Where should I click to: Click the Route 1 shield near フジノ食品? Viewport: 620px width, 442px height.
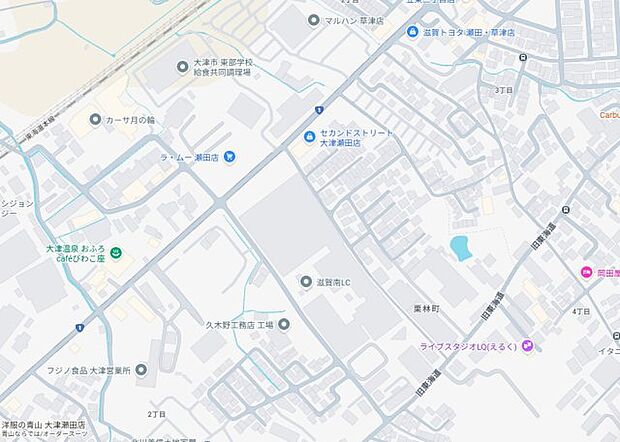point(80,327)
